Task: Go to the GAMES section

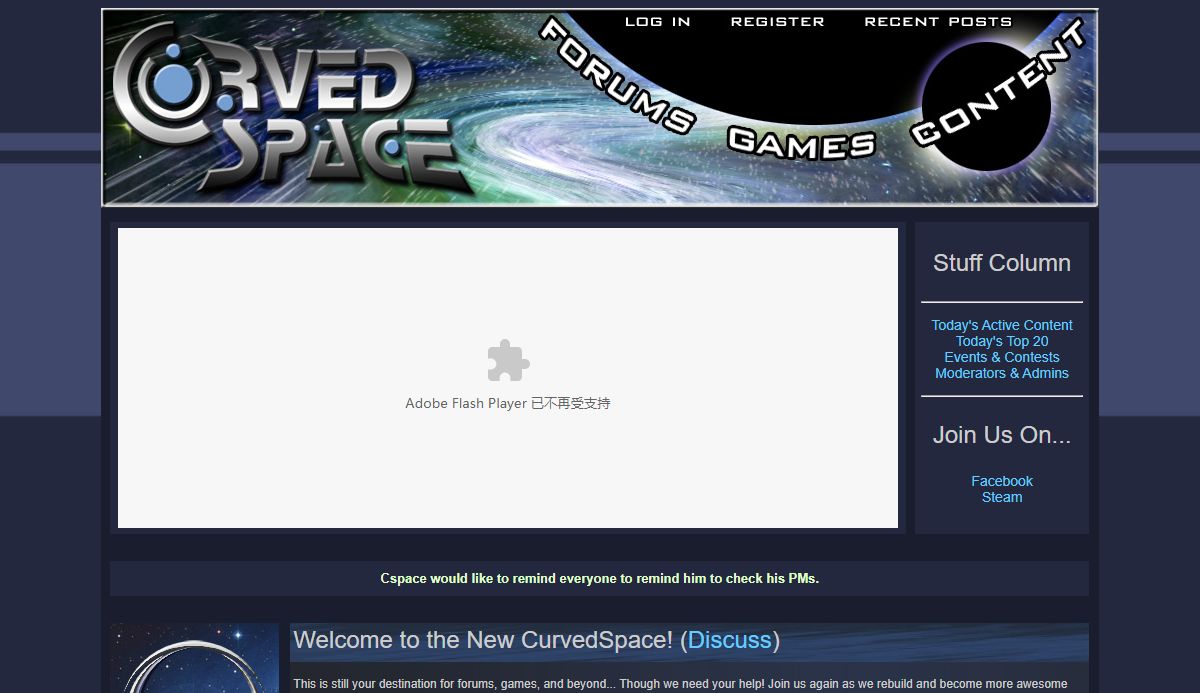Action: 801,143
